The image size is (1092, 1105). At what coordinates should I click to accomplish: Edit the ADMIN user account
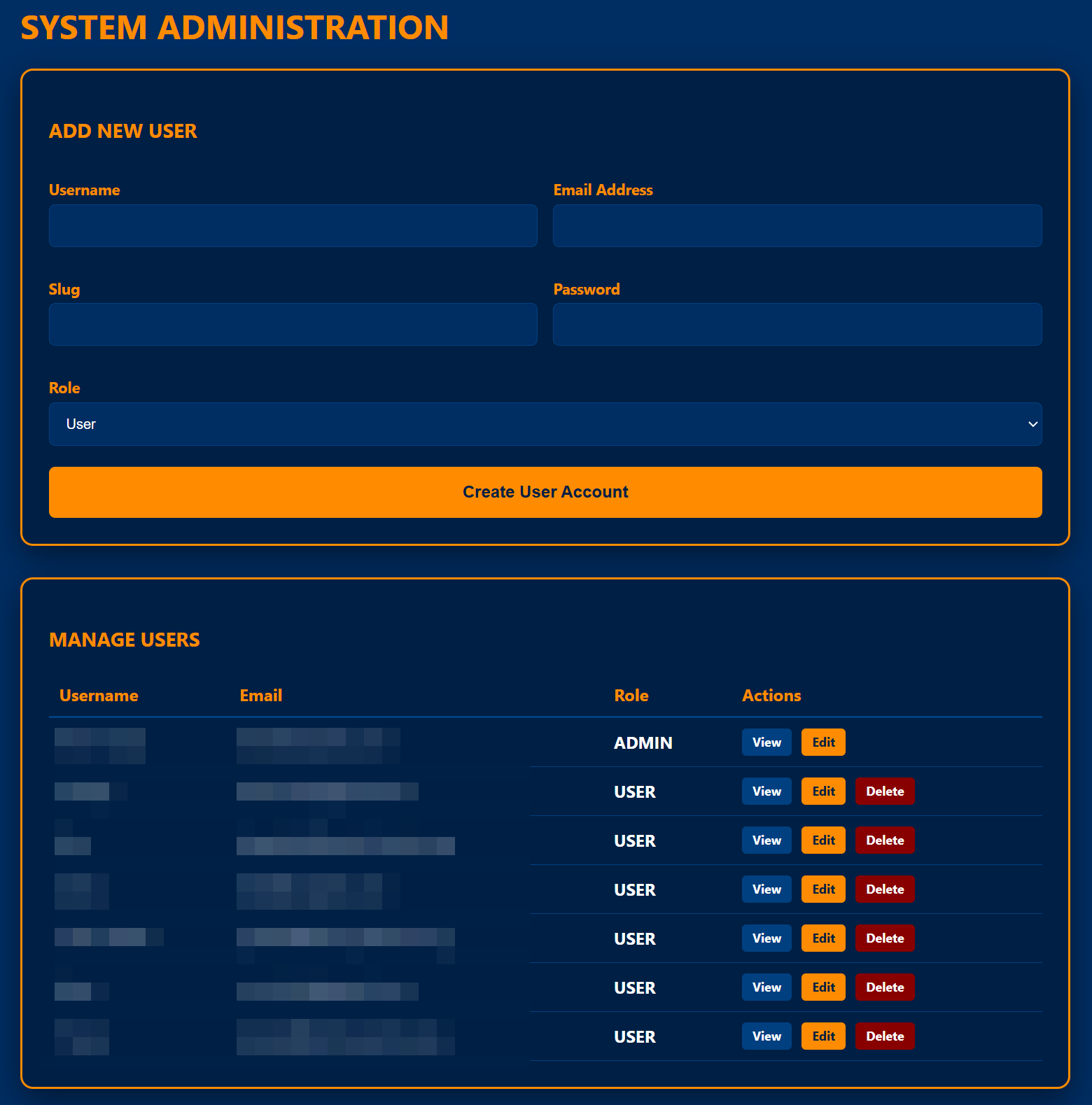pos(822,742)
